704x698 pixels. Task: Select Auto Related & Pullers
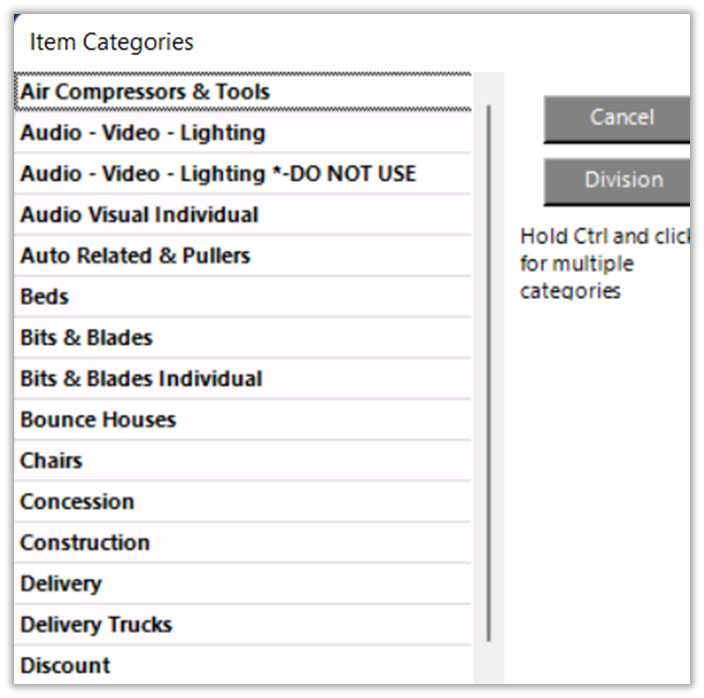pos(135,256)
